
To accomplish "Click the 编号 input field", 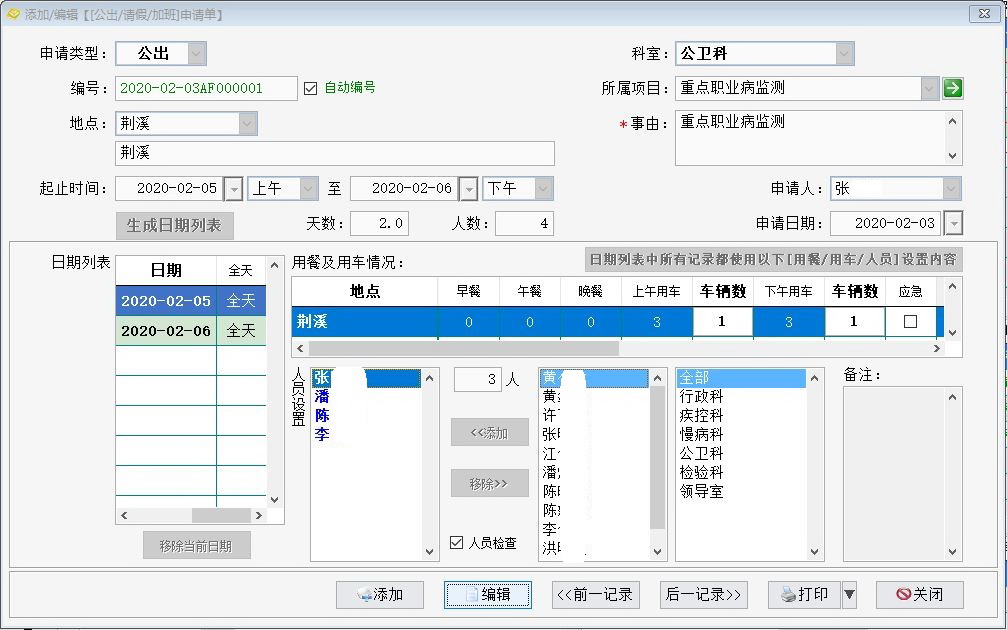I will pos(206,88).
